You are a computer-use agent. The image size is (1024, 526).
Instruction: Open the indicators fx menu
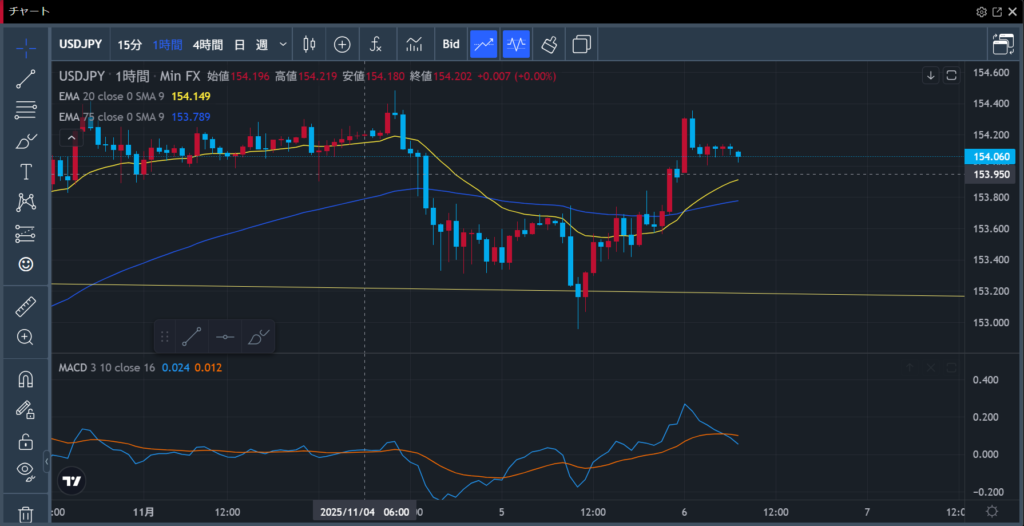point(376,44)
